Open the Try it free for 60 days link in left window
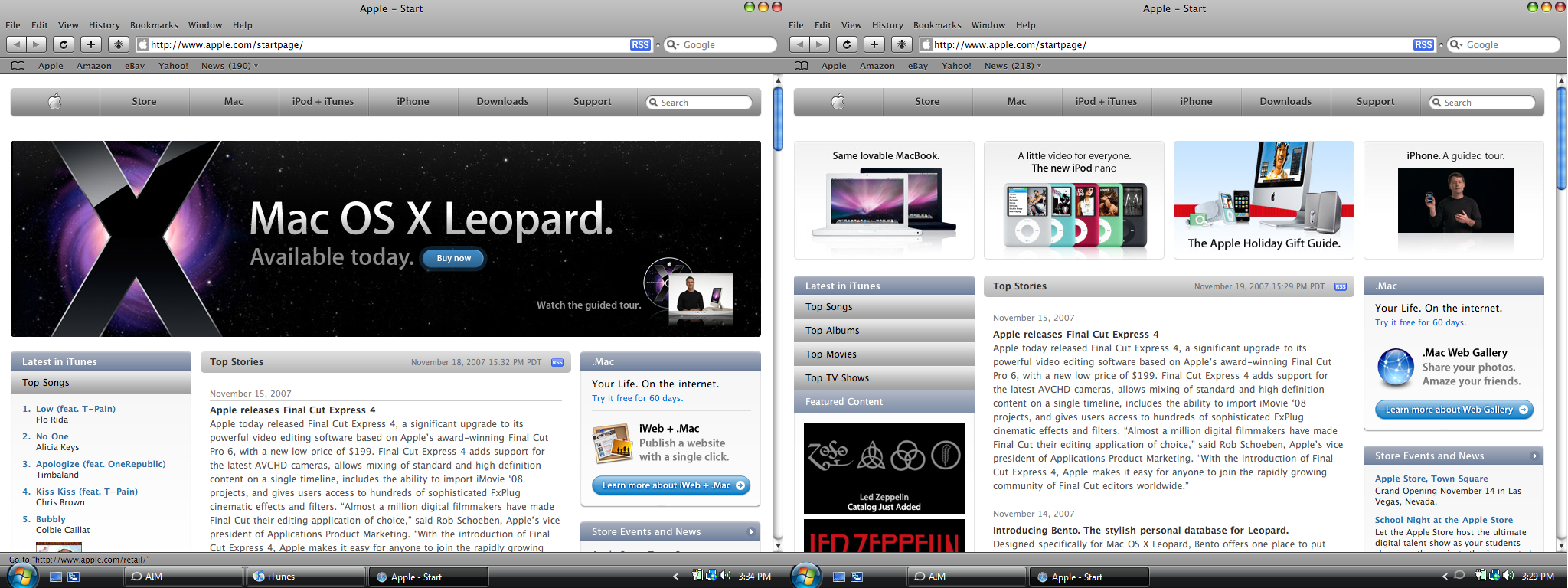This screenshot has height=588, width=1568. click(x=637, y=398)
